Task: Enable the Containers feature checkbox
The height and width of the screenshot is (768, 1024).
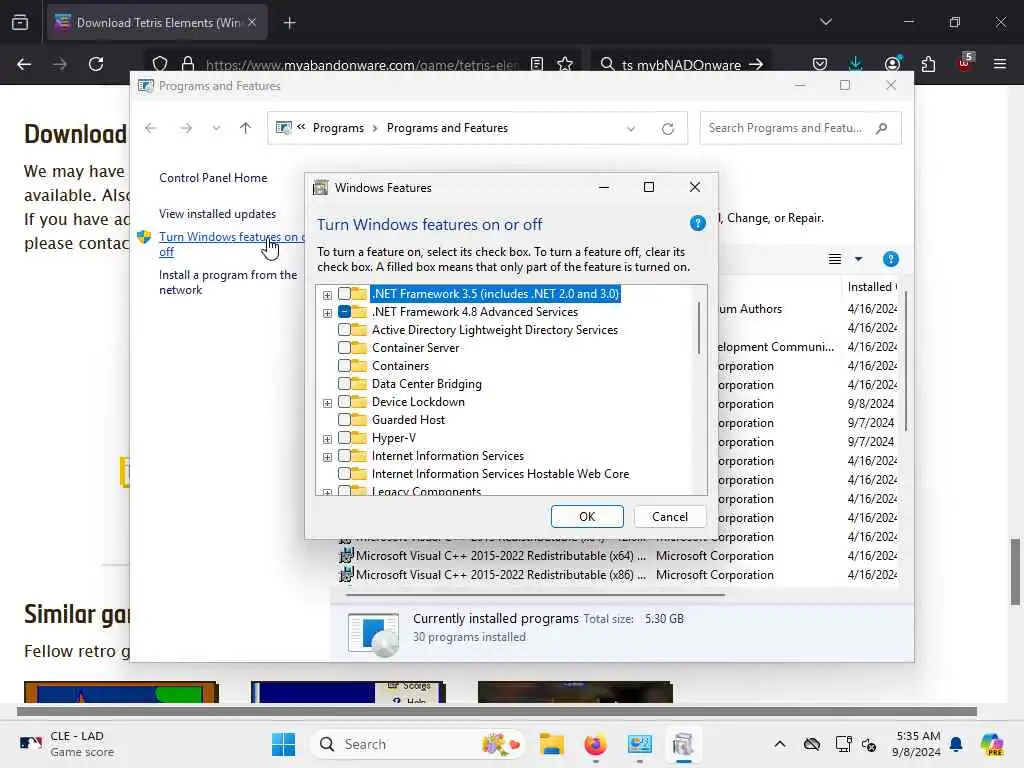Action: coord(344,366)
